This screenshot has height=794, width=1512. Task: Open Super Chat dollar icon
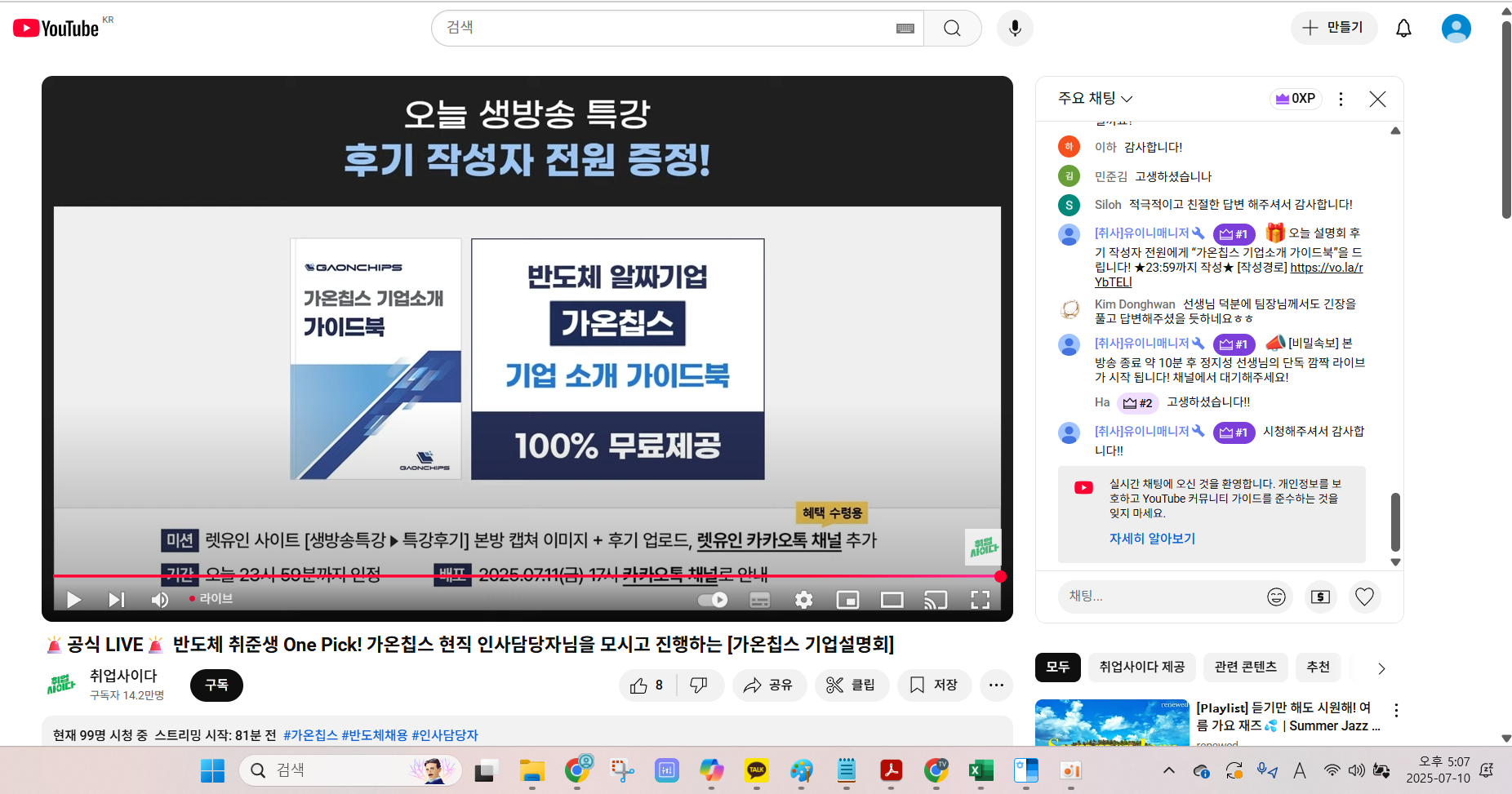coord(1320,597)
